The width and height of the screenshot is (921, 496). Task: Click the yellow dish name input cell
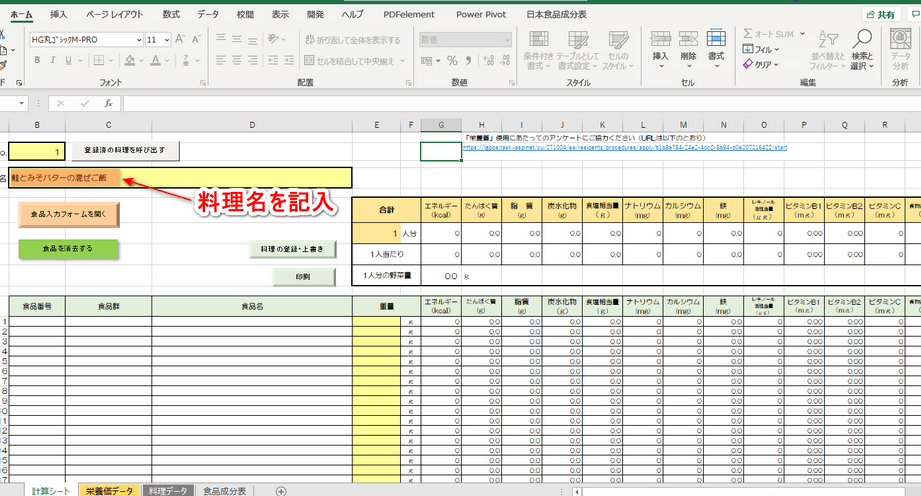click(x=180, y=178)
